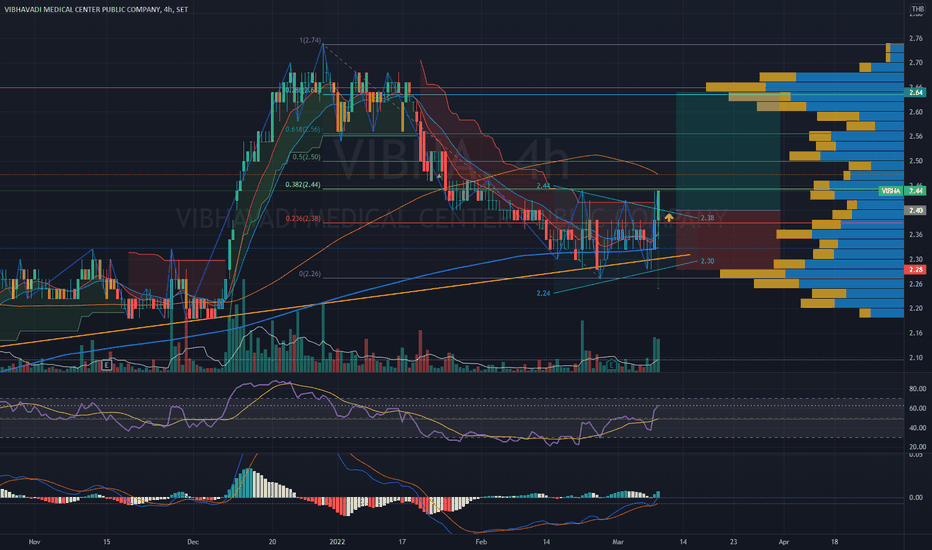
Task: Select the VIBHA symbol price tag
Action: (890, 191)
